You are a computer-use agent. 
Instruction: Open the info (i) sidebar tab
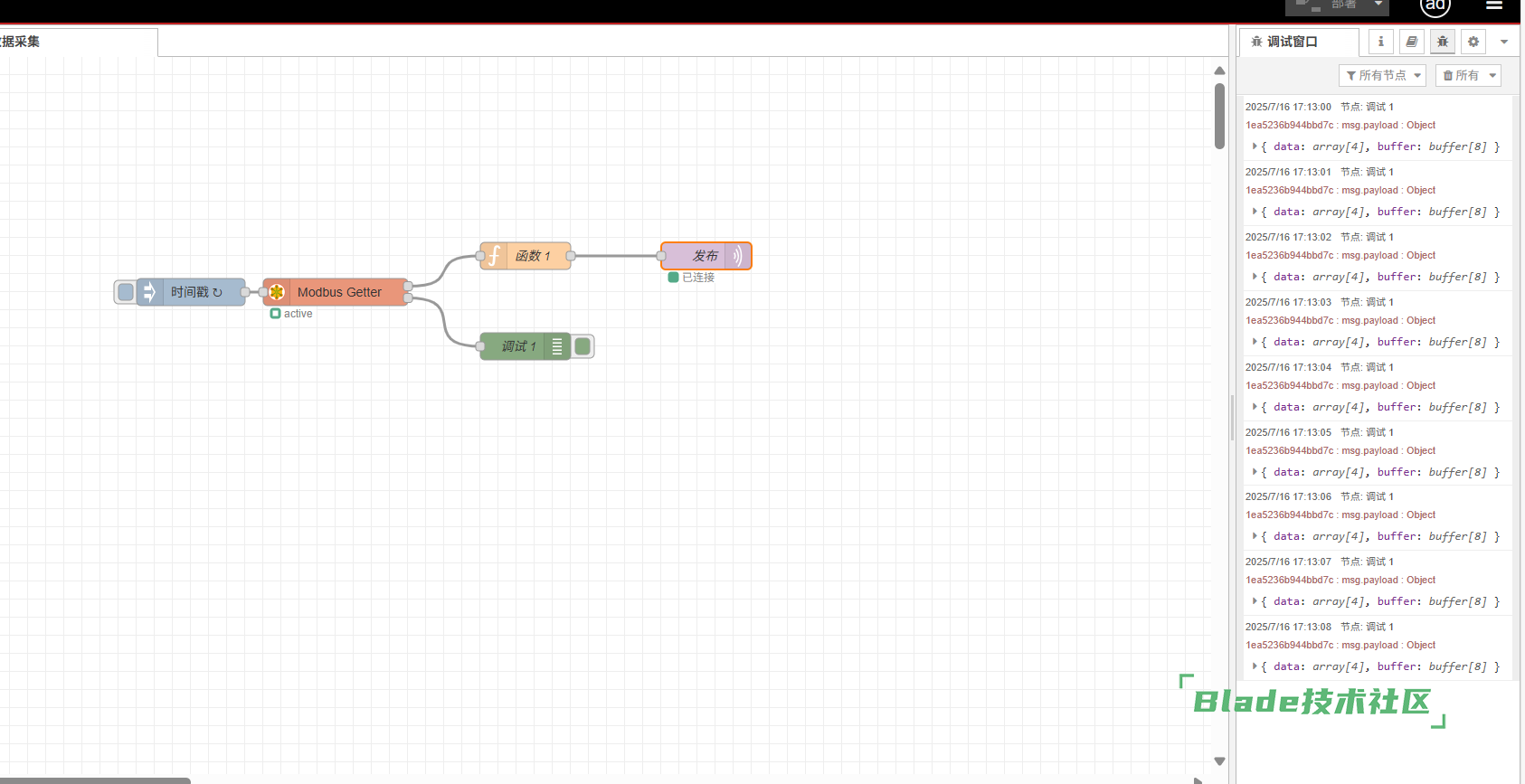click(1380, 42)
